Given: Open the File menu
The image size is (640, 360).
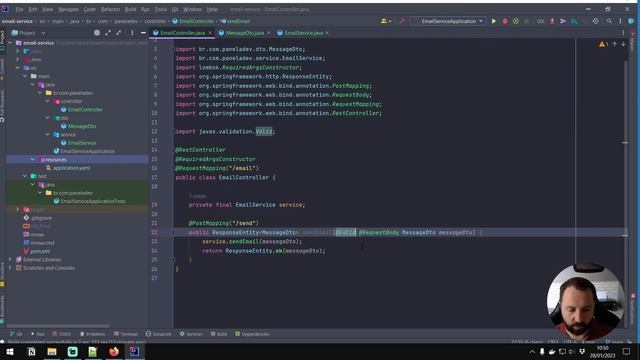Looking at the screenshot, I should click(x=19, y=9).
